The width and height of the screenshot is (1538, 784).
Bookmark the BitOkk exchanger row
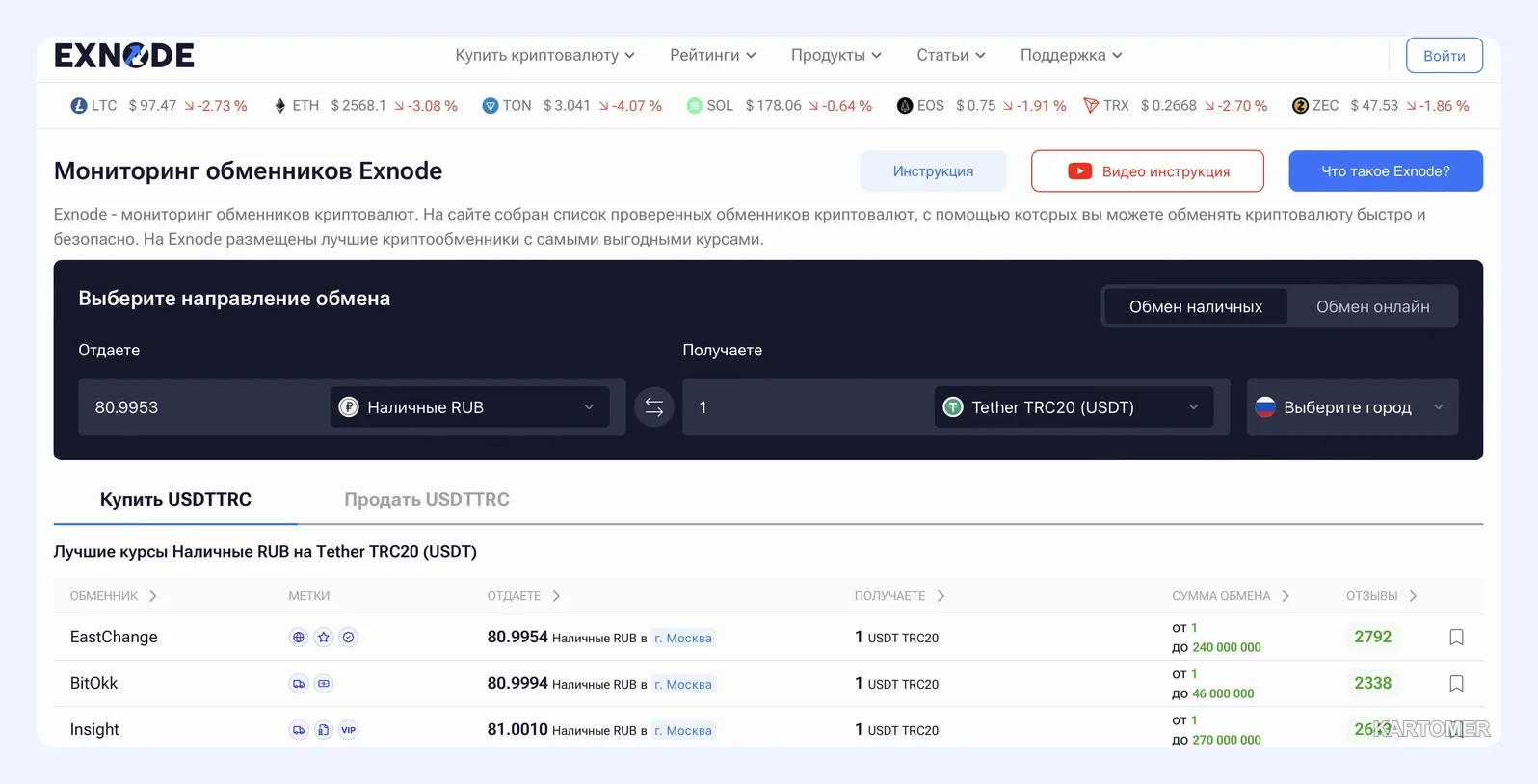1456,683
